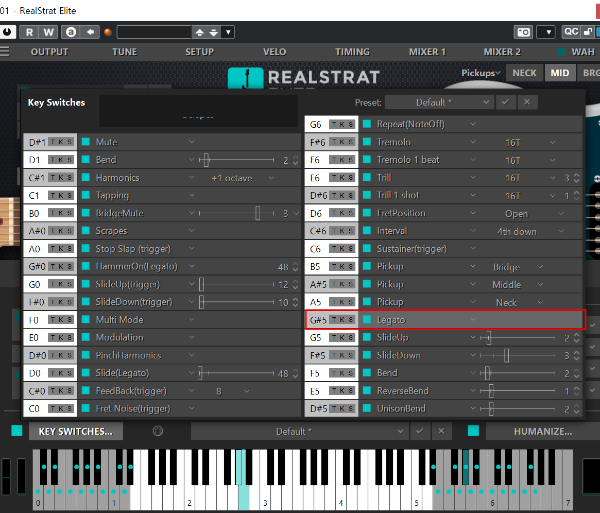Image resolution: width=600 pixels, height=513 pixels.
Task: Click the D#1 key assignment cell
Action: coord(50,142)
